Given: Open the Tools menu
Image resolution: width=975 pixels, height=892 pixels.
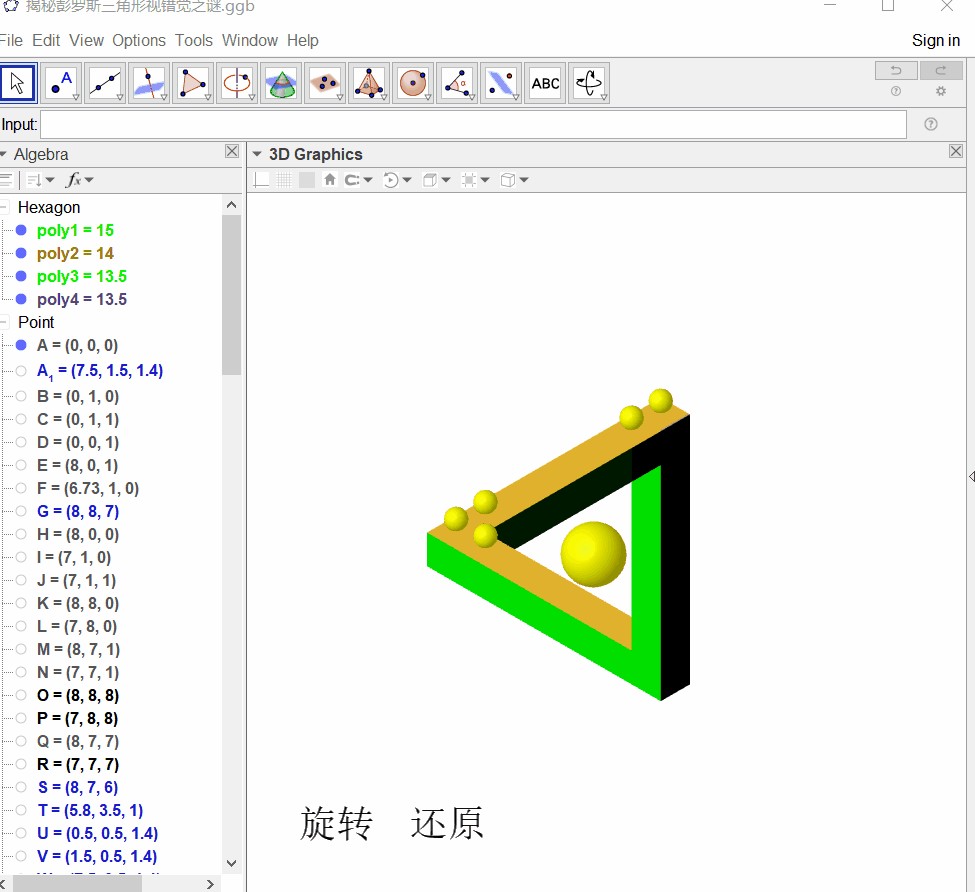Looking at the screenshot, I should (193, 41).
